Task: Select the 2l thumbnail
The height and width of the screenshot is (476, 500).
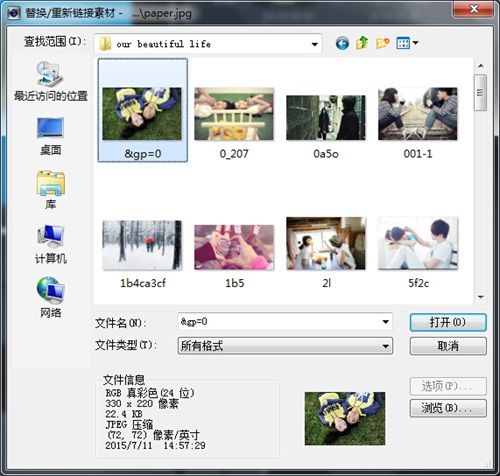Action: pyautogui.click(x=326, y=243)
